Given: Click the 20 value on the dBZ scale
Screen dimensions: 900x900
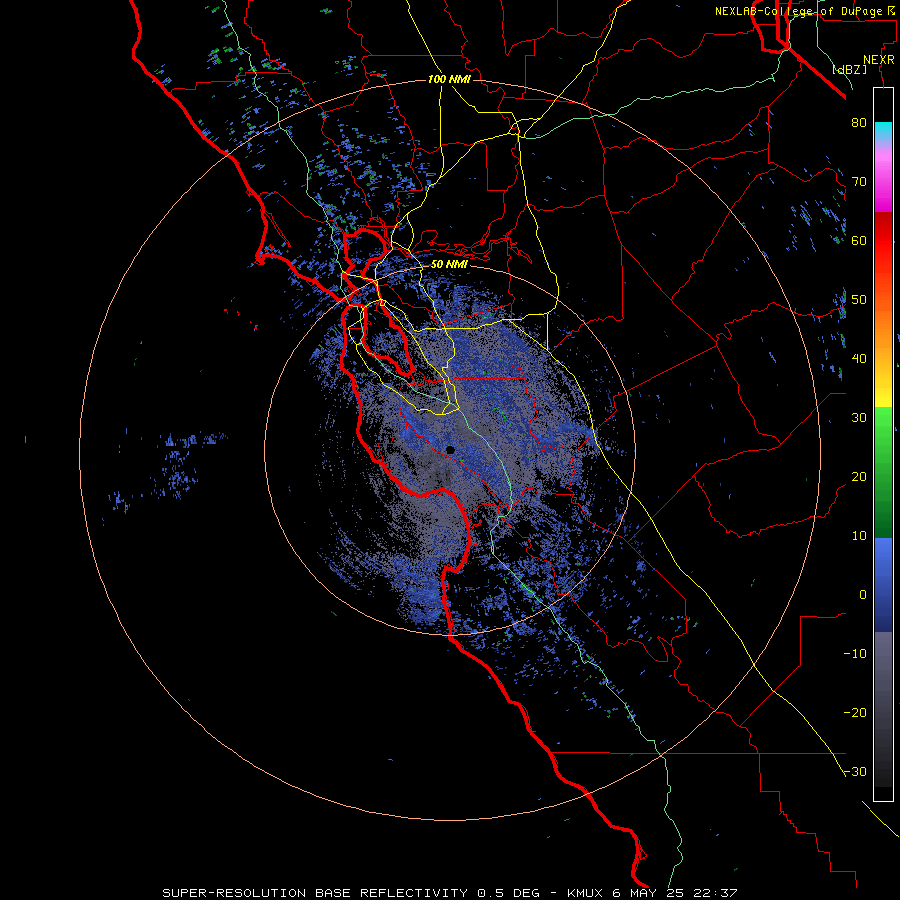Looking at the screenshot, I should coord(859,476).
